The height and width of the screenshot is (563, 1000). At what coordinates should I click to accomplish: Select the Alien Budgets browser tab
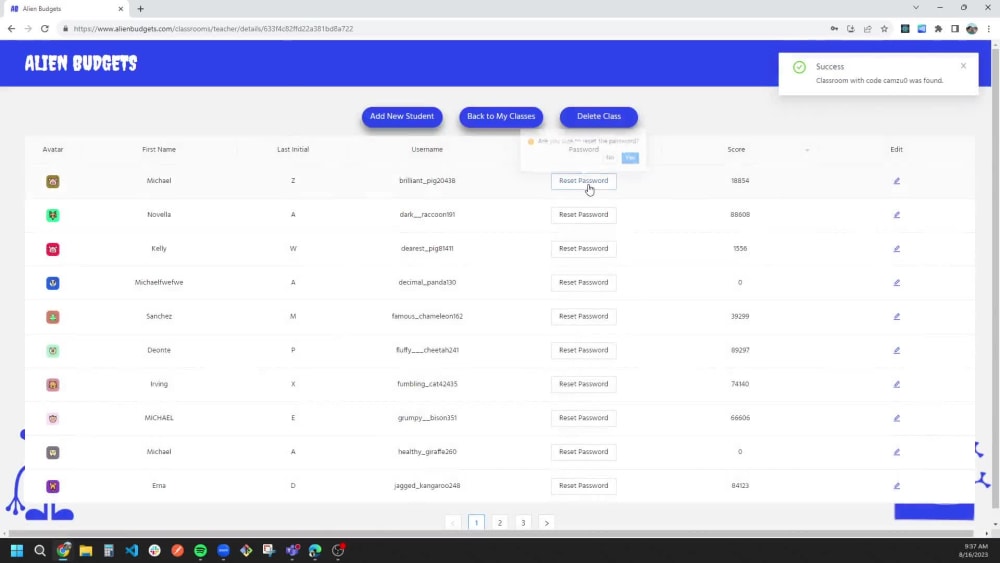(64, 9)
